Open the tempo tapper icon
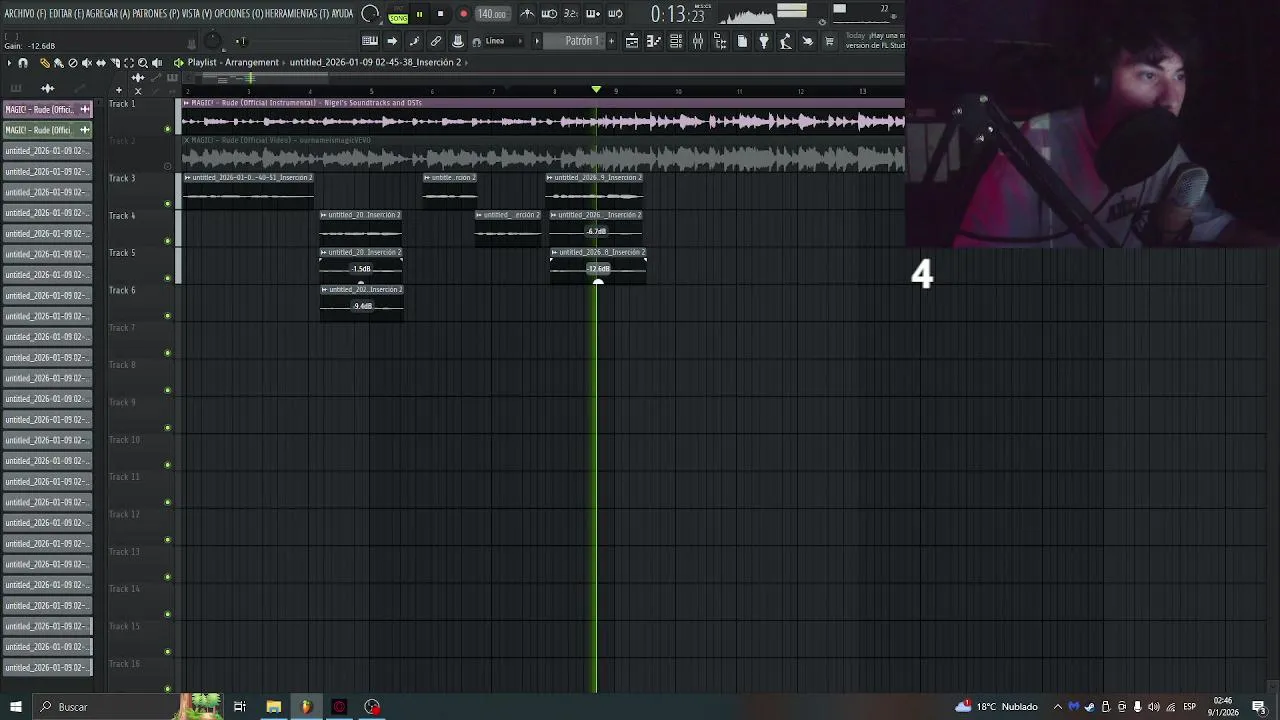The image size is (1280, 720). point(786,41)
